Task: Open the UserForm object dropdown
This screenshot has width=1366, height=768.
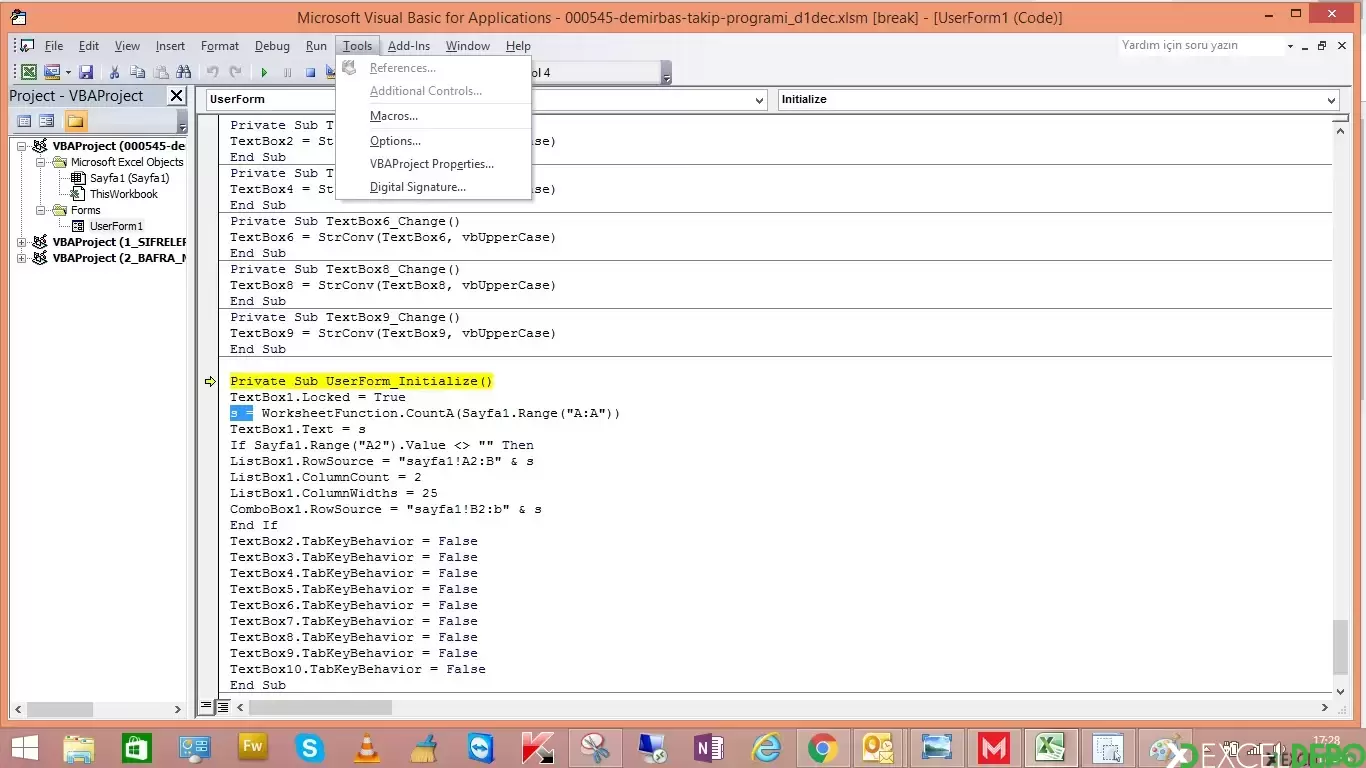Action: [x=758, y=100]
